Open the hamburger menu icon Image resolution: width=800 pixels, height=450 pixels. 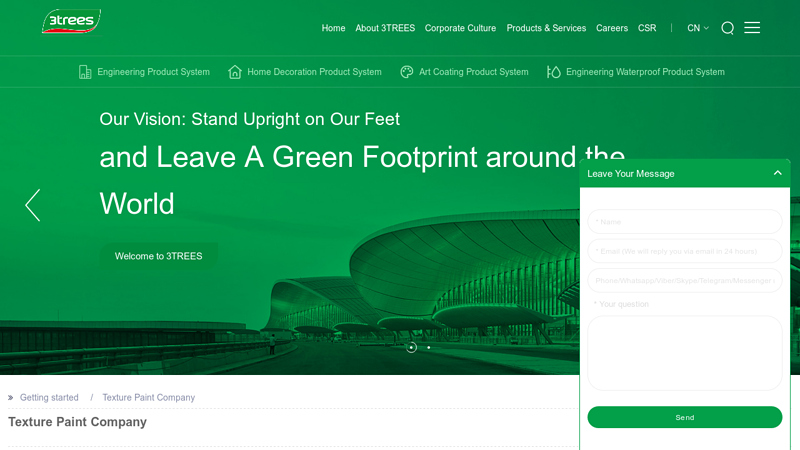point(752,28)
